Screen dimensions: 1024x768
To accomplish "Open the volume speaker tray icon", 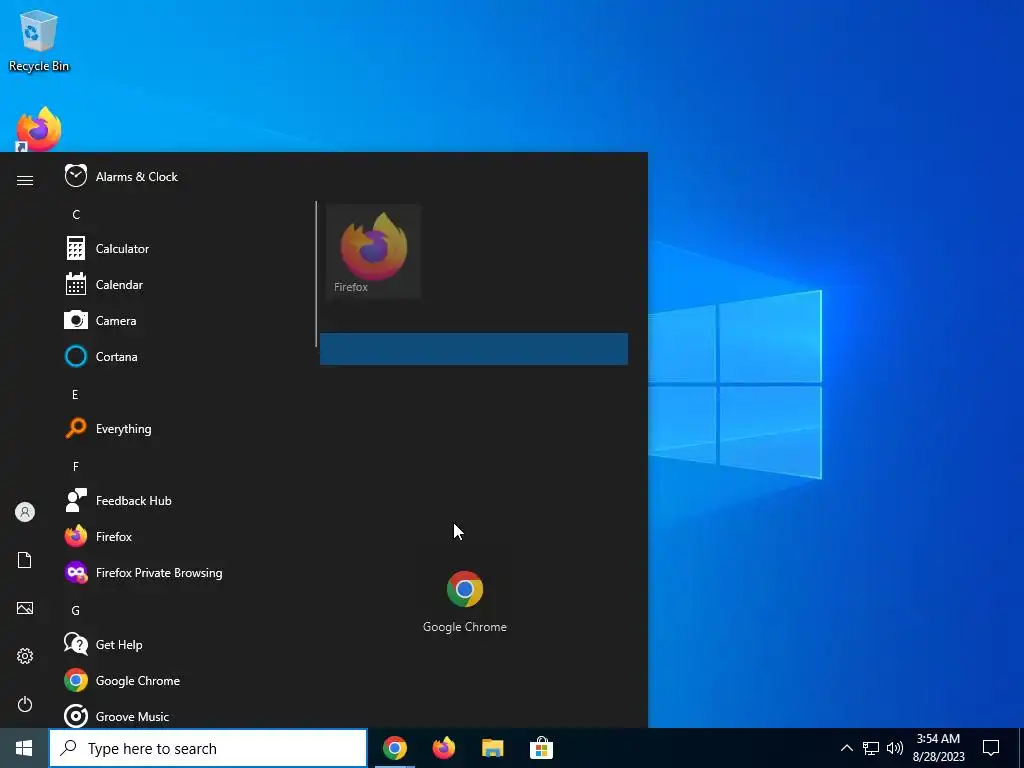I will 895,748.
